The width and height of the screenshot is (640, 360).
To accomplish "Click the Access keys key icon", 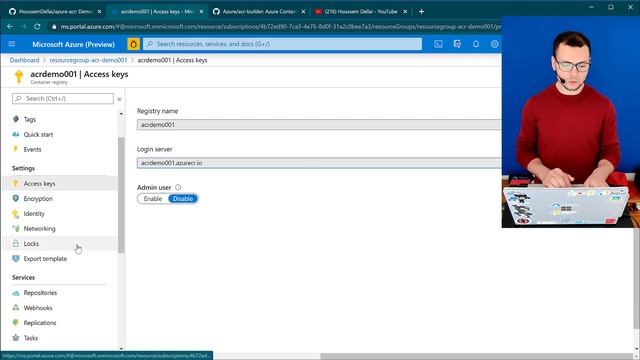I will [16, 183].
